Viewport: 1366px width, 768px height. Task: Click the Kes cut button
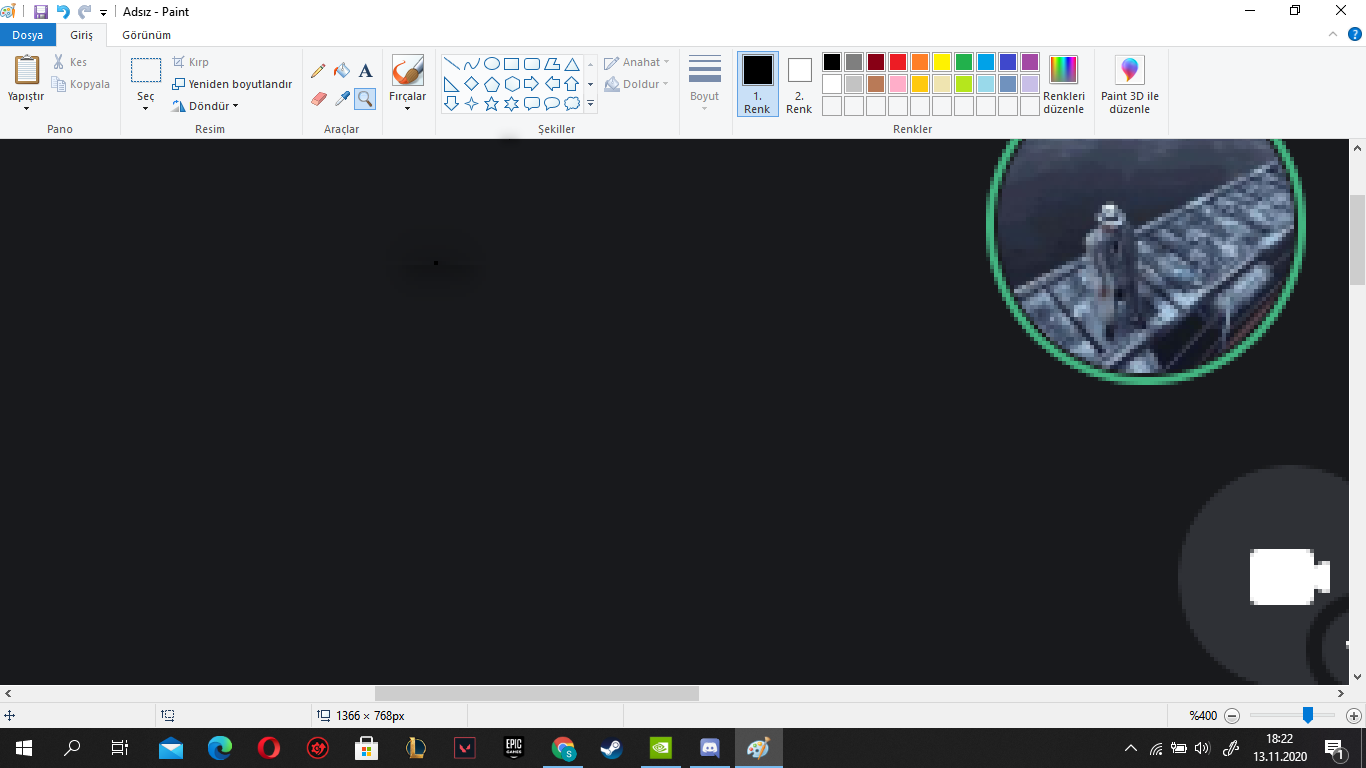[x=70, y=62]
